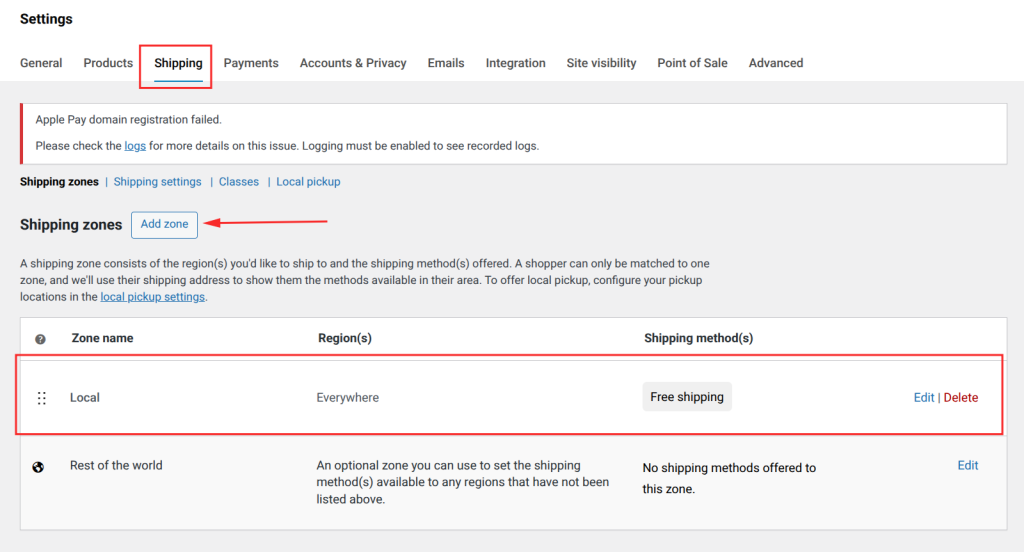Click the Local zone name
Viewport: 1024px width, 552px height.
tap(85, 398)
